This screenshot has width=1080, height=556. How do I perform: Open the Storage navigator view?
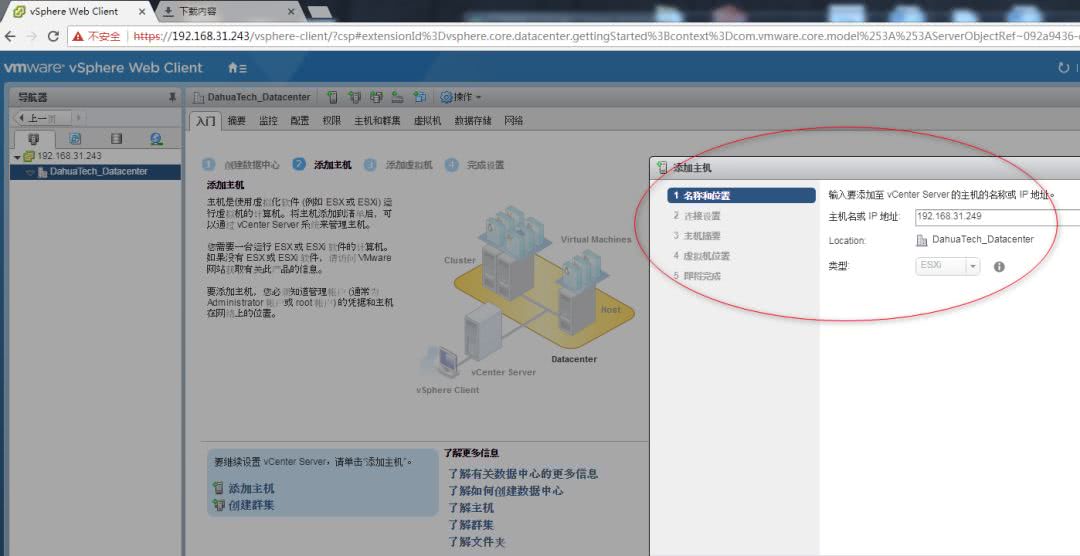[x=116, y=139]
